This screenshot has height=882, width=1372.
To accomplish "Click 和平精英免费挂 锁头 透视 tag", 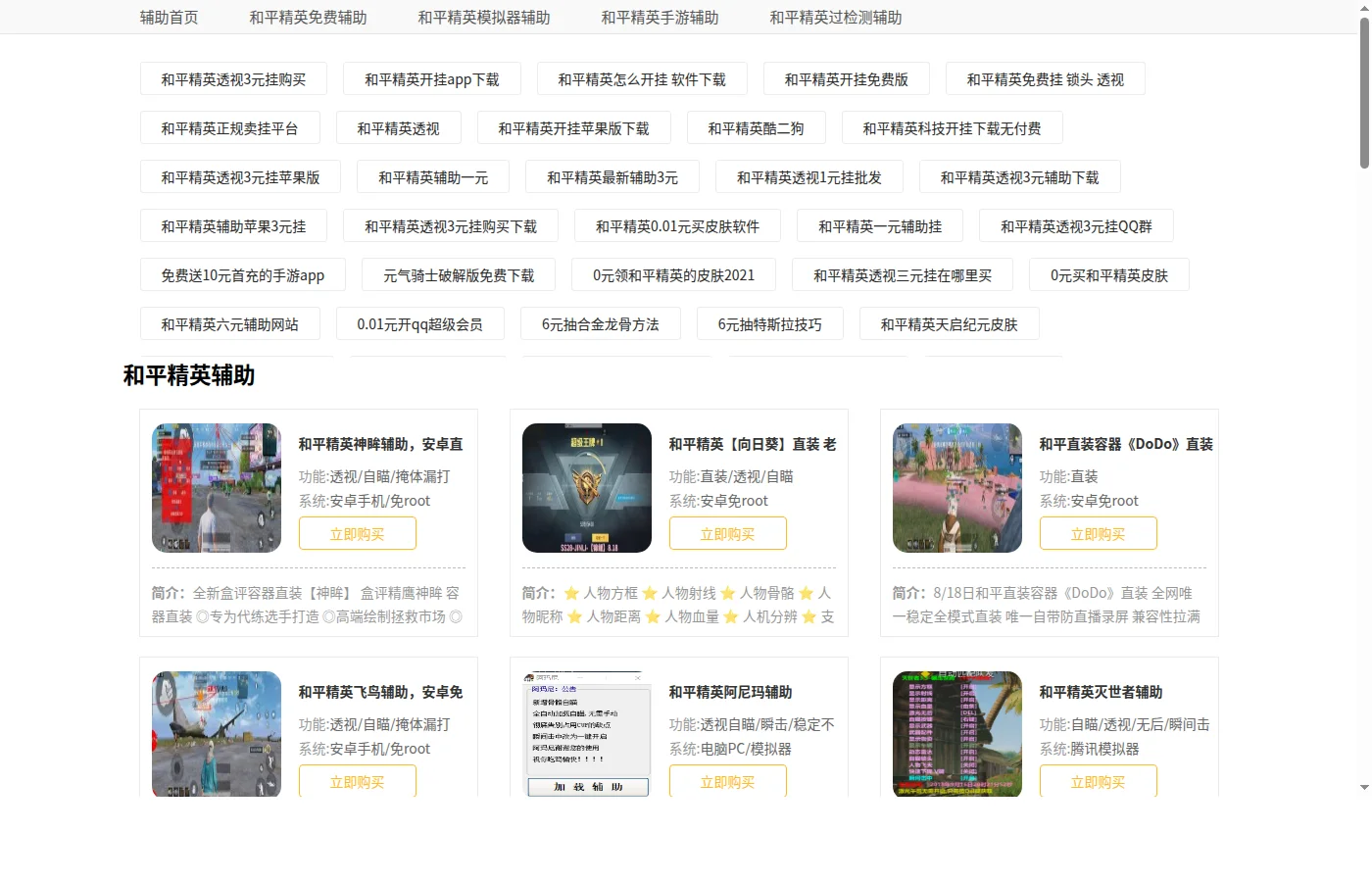I will point(1046,79).
